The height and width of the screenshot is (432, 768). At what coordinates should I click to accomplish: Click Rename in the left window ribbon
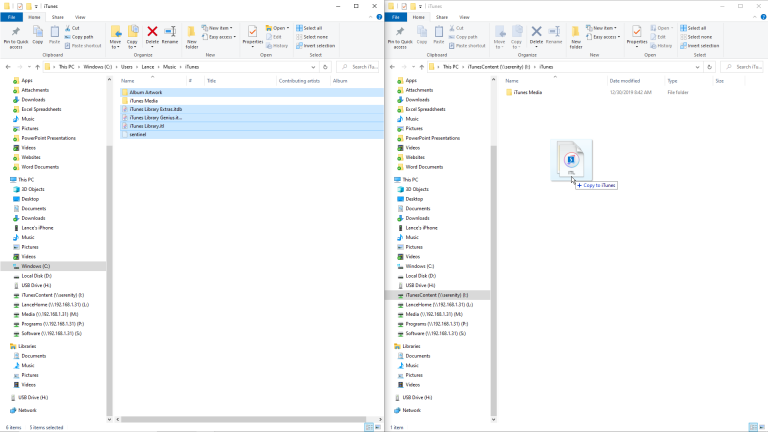click(x=170, y=35)
